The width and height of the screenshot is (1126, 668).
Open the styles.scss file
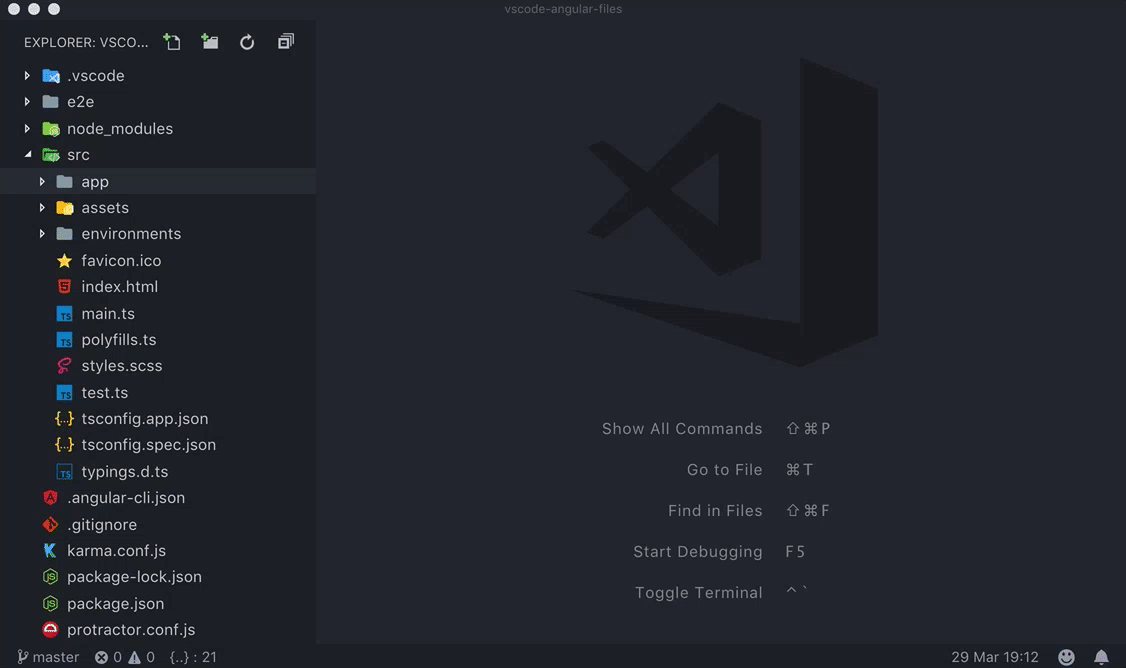(x=121, y=366)
